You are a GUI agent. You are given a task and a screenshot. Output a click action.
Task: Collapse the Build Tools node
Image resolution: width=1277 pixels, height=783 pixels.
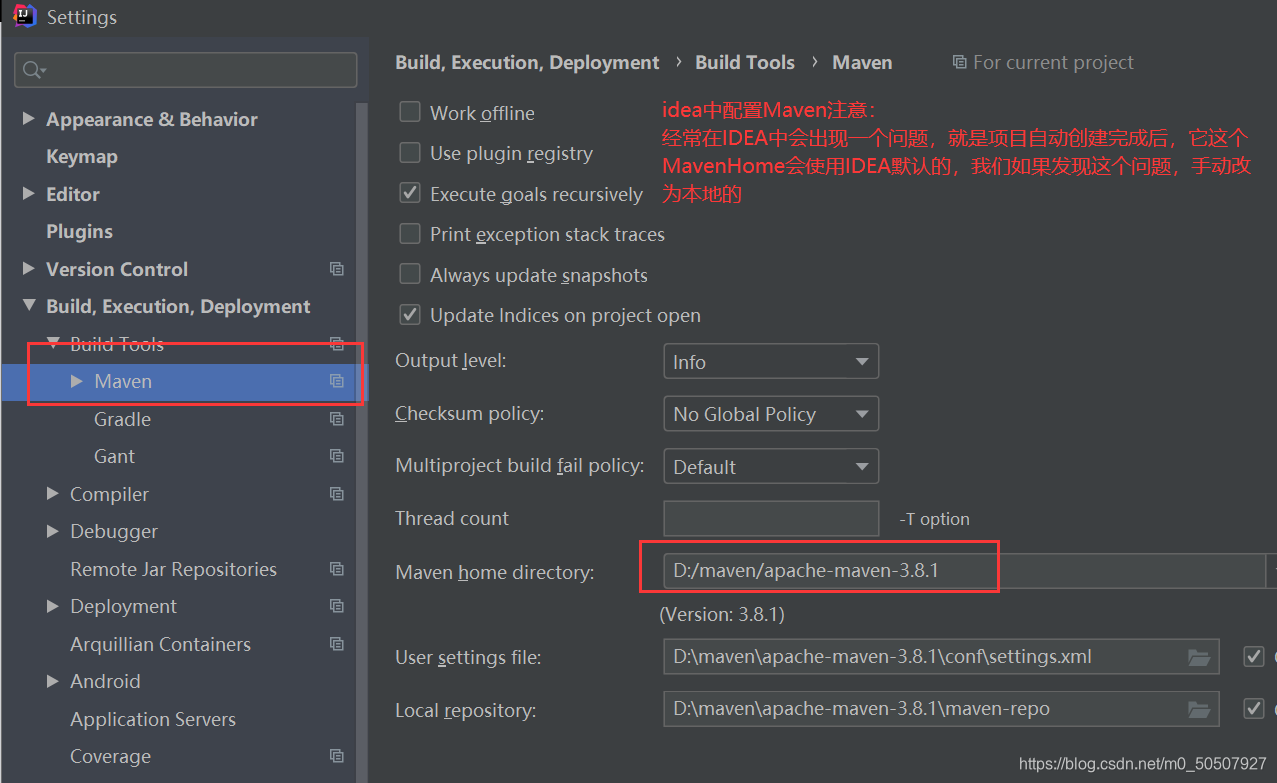(52, 344)
